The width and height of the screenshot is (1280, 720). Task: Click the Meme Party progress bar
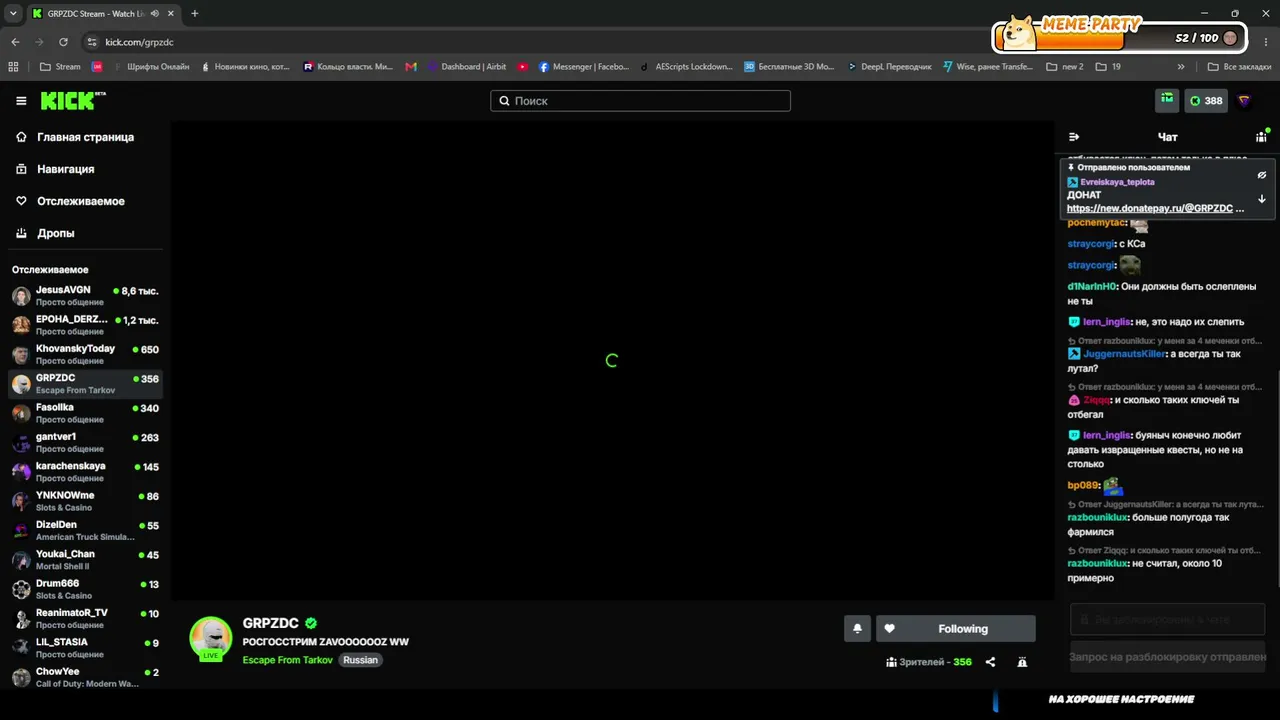(1121, 38)
